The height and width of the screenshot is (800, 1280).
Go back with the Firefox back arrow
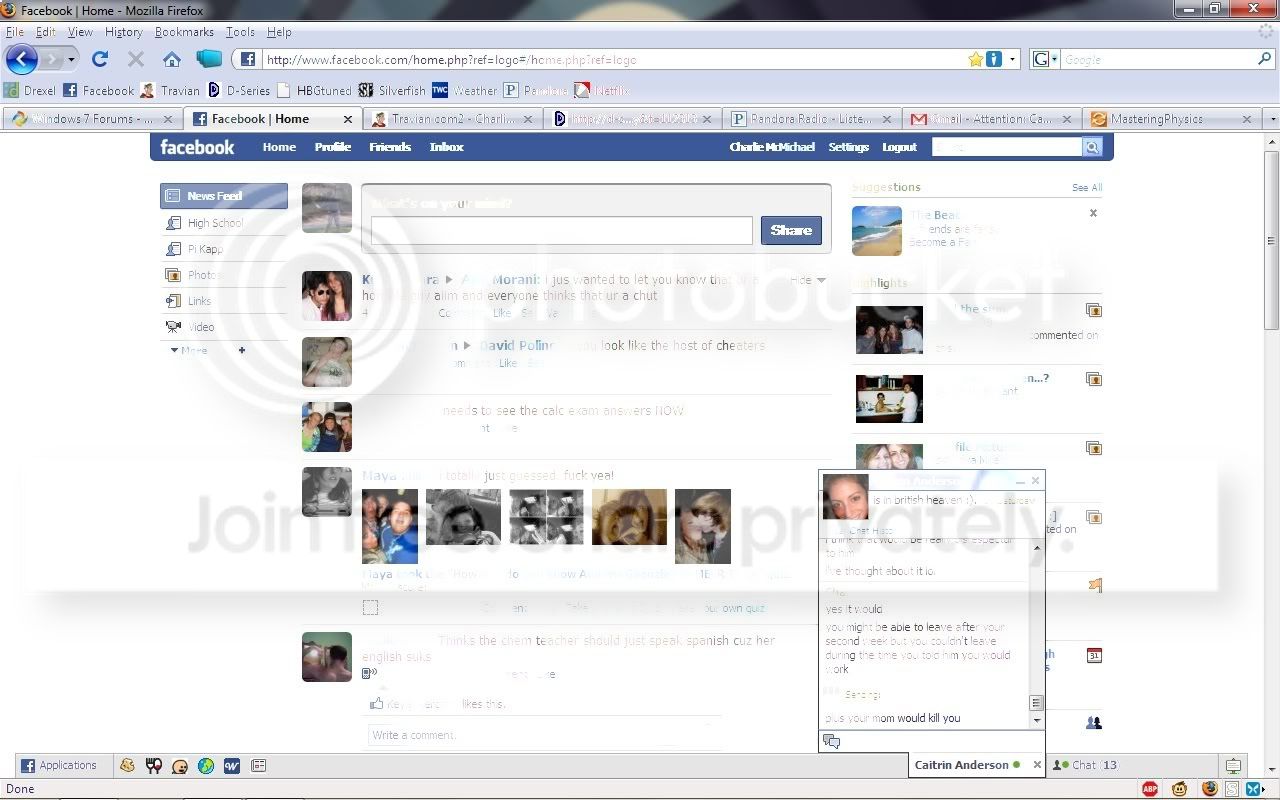(21, 59)
